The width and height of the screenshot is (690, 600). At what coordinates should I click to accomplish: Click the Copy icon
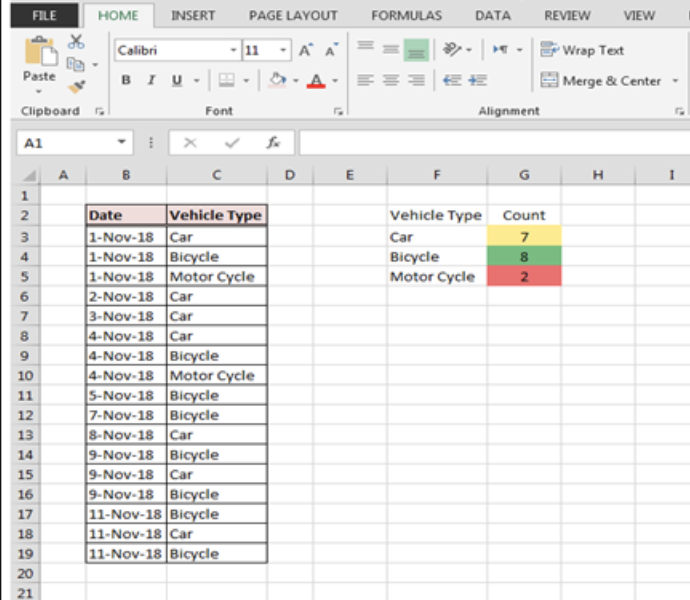(x=76, y=64)
